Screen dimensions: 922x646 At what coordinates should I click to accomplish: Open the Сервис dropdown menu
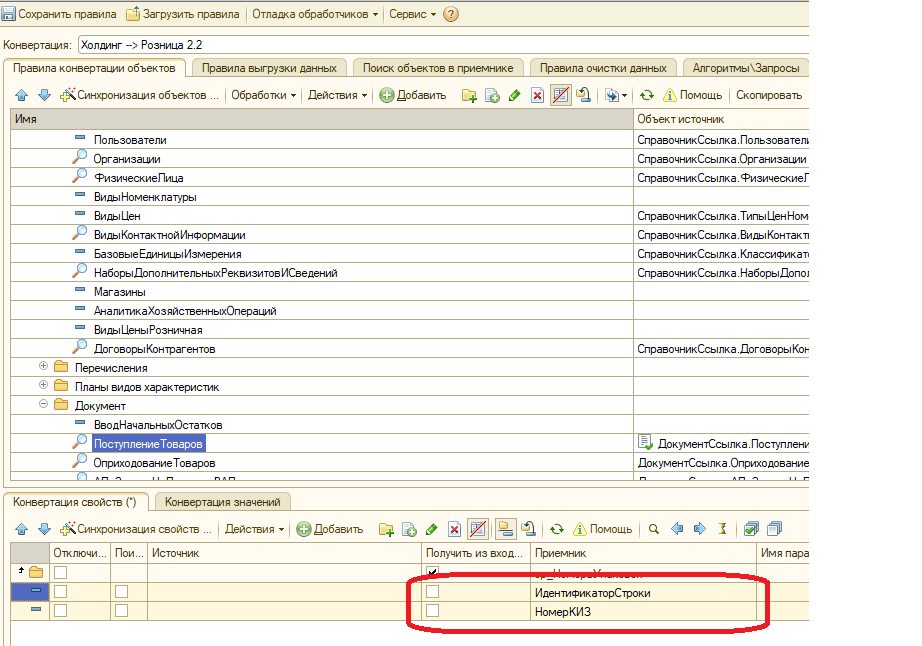412,14
